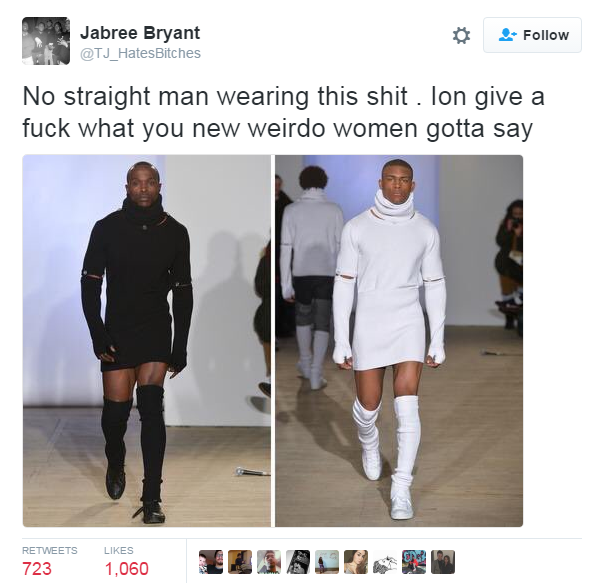Click the fourth black-and-white liker avatar
602x583 pixels.
pyautogui.click(x=298, y=562)
